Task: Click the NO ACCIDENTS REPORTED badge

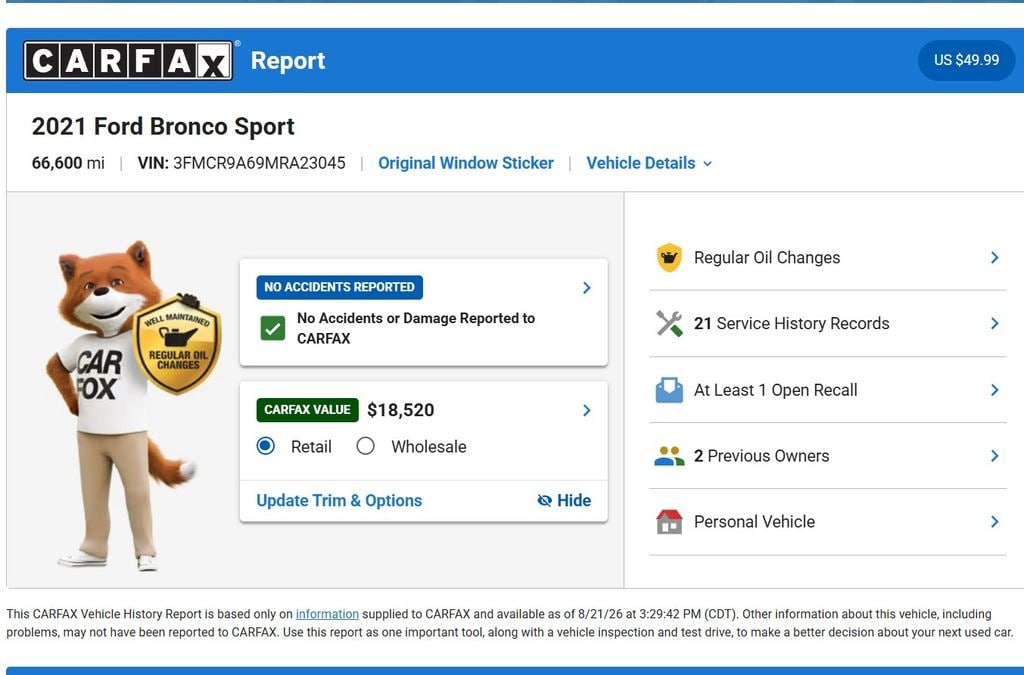Action: point(340,287)
